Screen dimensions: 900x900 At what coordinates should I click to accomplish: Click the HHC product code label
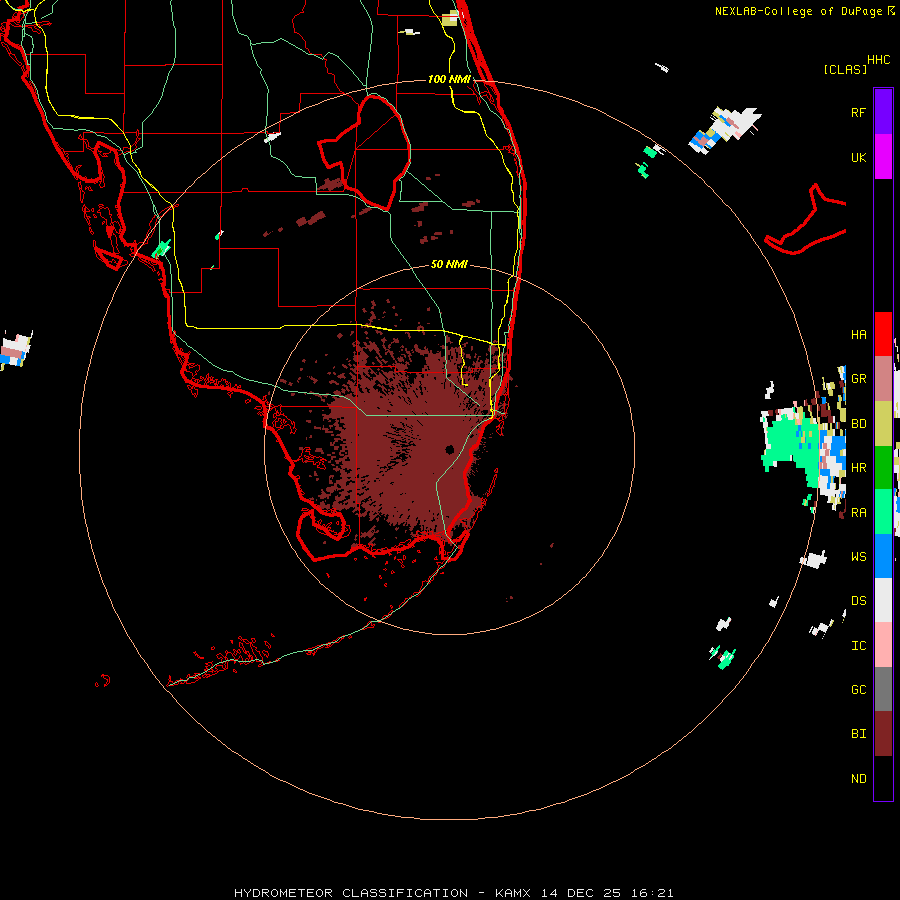(879, 60)
